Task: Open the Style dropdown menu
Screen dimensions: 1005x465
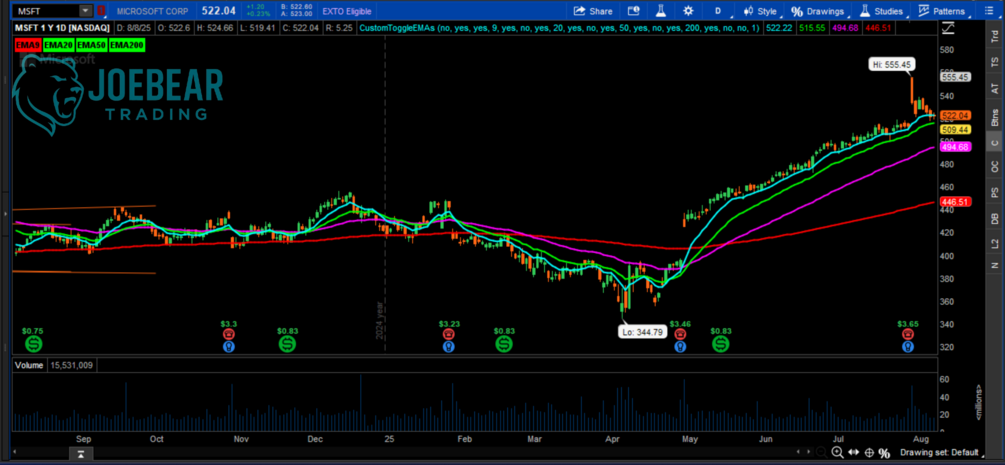Action: 760,11
